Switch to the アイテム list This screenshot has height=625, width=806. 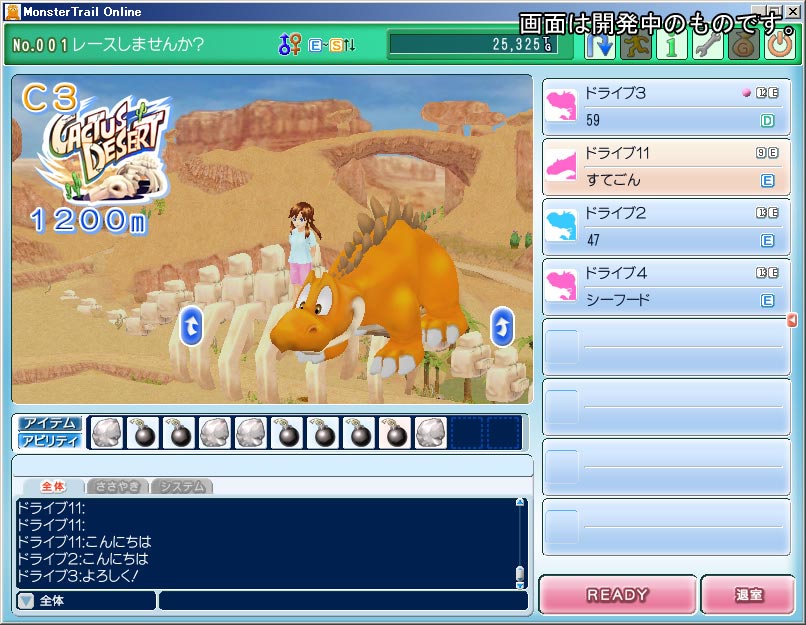point(50,424)
